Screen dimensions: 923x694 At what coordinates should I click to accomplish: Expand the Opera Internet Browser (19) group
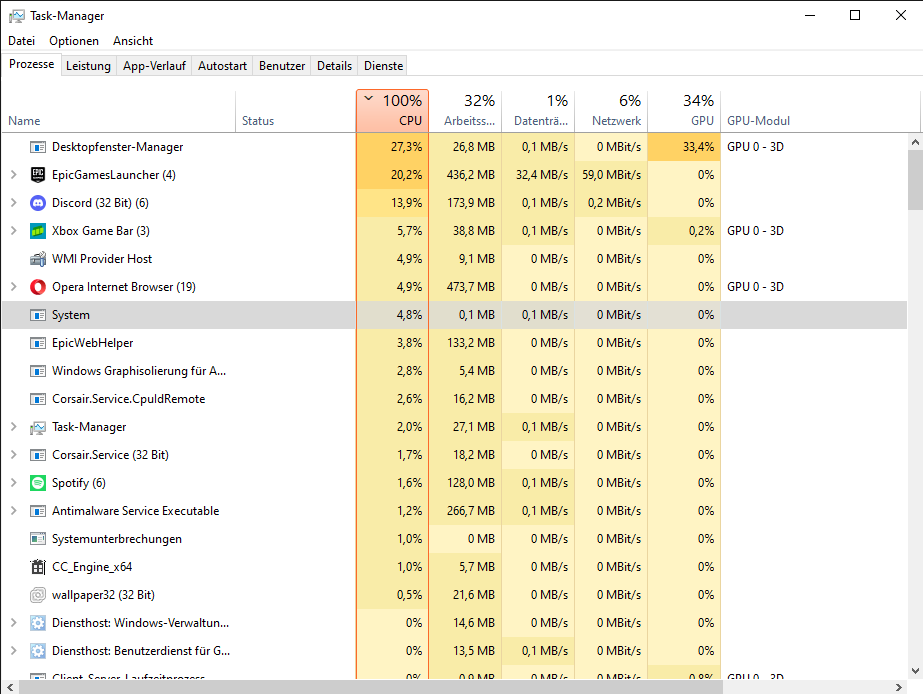pos(14,287)
